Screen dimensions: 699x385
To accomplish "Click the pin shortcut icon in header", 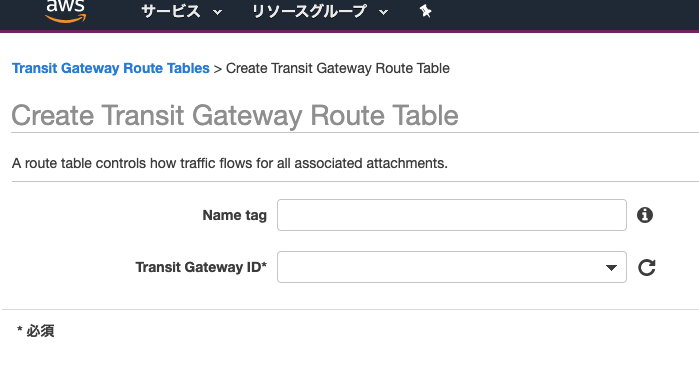I will click(x=425, y=11).
